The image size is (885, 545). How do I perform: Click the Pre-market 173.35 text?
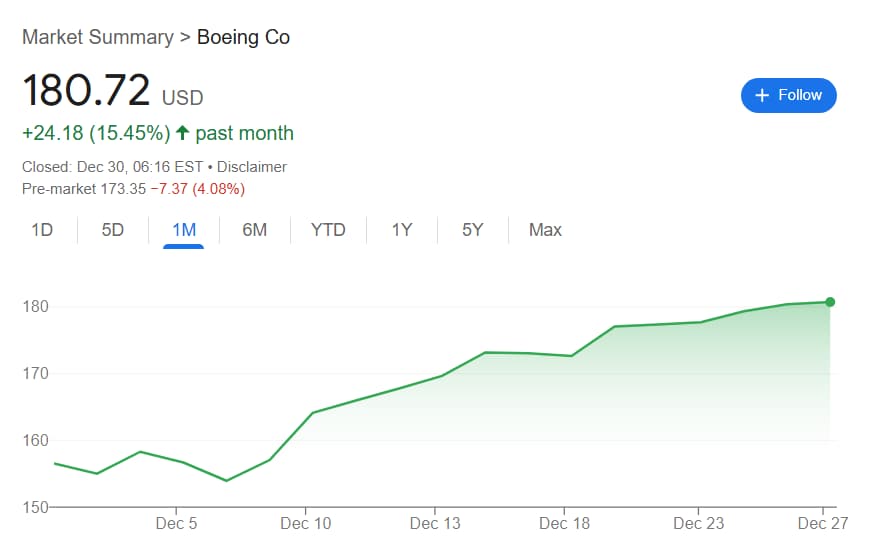pyautogui.click(x=84, y=188)
